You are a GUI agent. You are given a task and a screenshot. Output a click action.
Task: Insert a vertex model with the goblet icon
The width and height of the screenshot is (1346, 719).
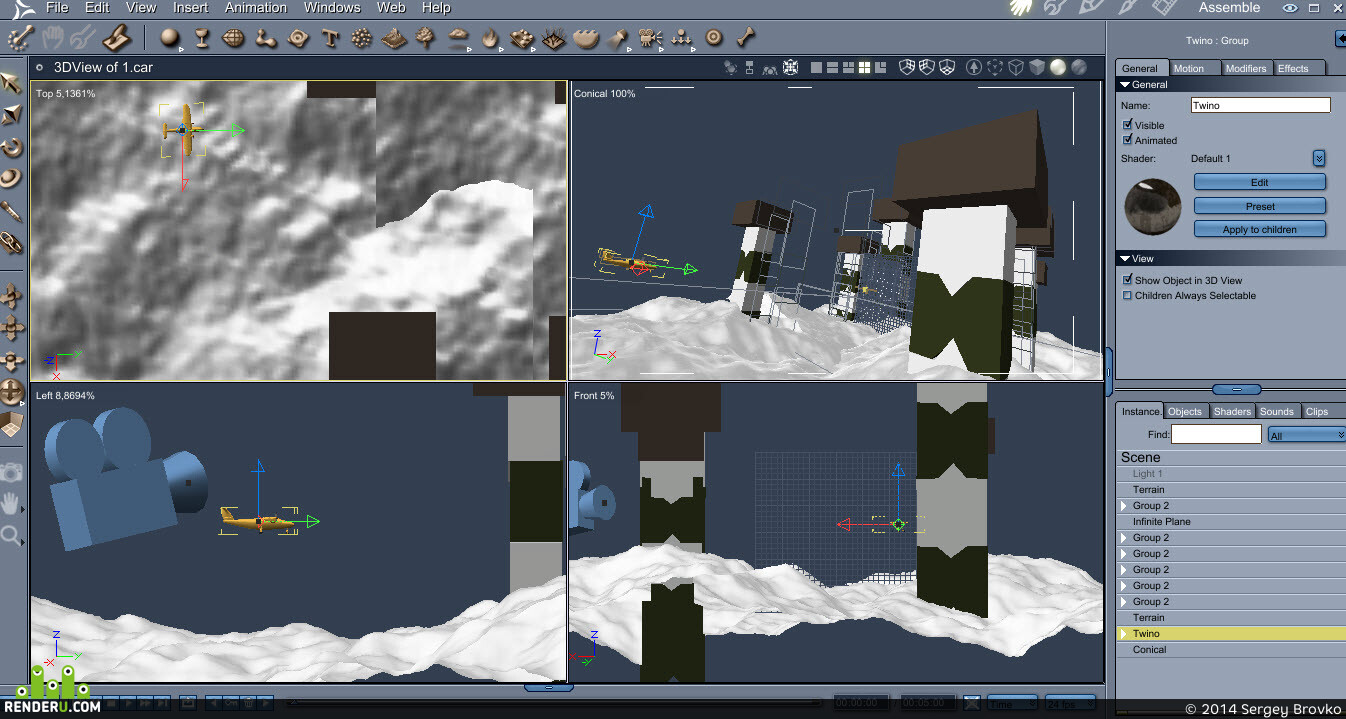(x=202, y=39)
